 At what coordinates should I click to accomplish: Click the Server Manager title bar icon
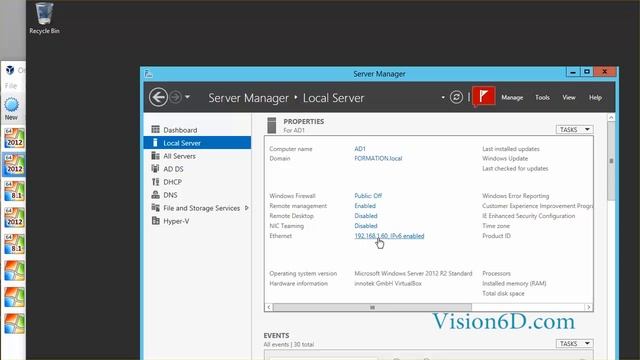click(149, 74)
